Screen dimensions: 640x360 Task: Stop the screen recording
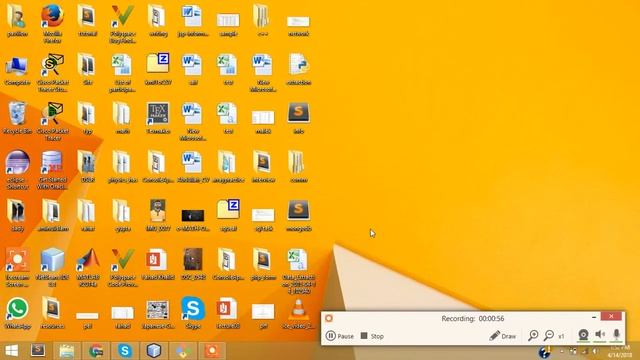click(372, 336)
